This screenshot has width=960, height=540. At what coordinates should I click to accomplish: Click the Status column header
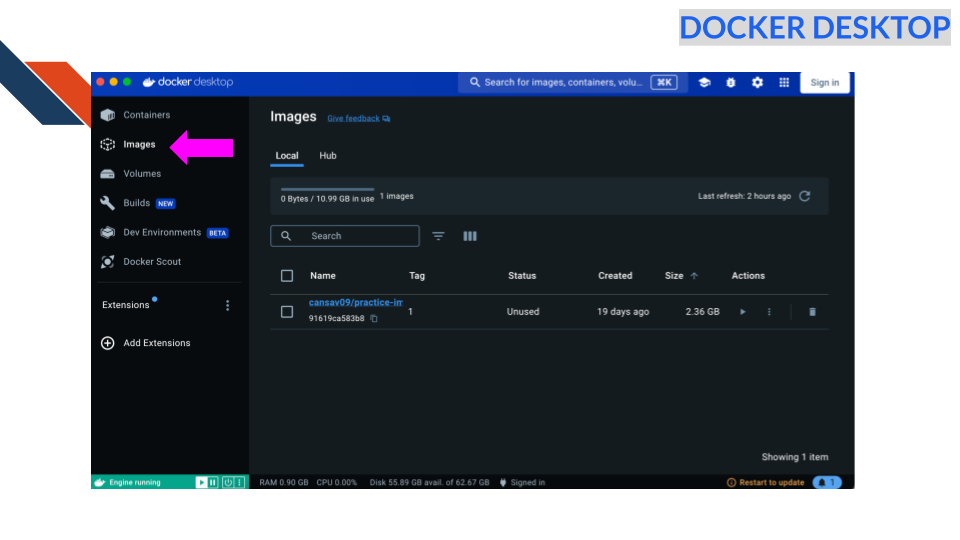[x=522, y=276]
